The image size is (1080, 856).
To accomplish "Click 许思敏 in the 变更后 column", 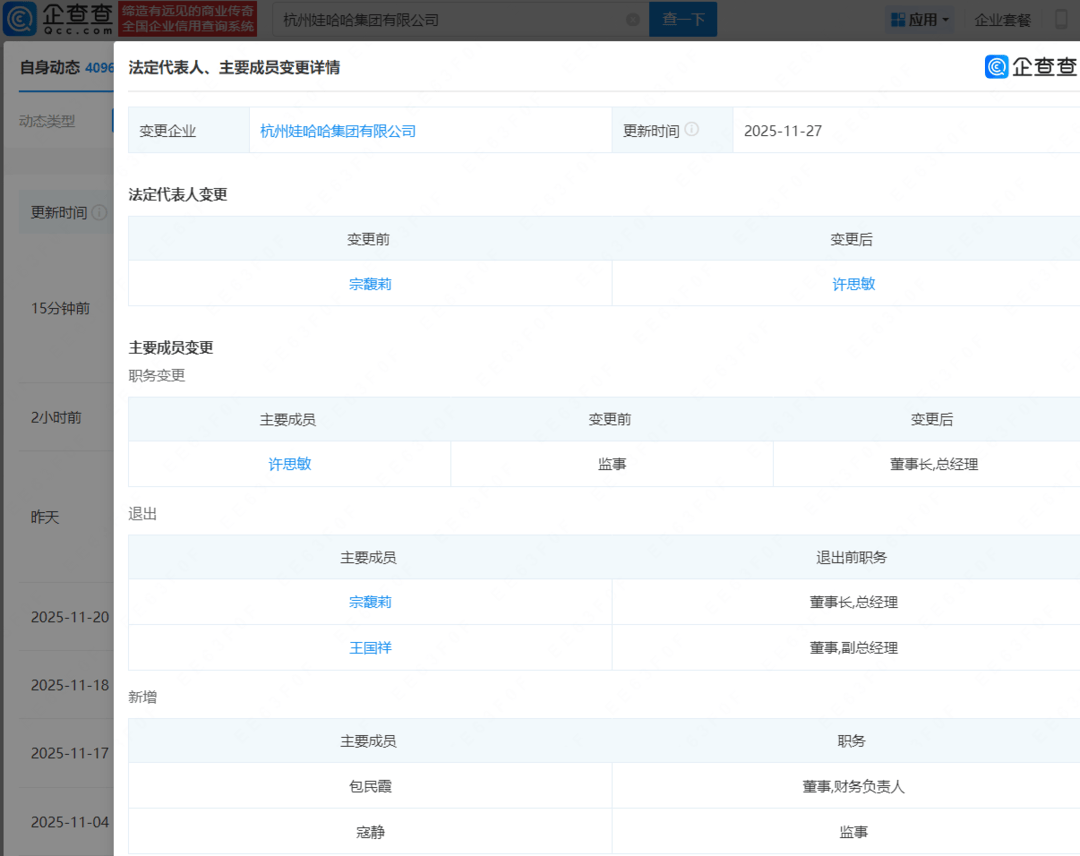I will pos(852,283).
